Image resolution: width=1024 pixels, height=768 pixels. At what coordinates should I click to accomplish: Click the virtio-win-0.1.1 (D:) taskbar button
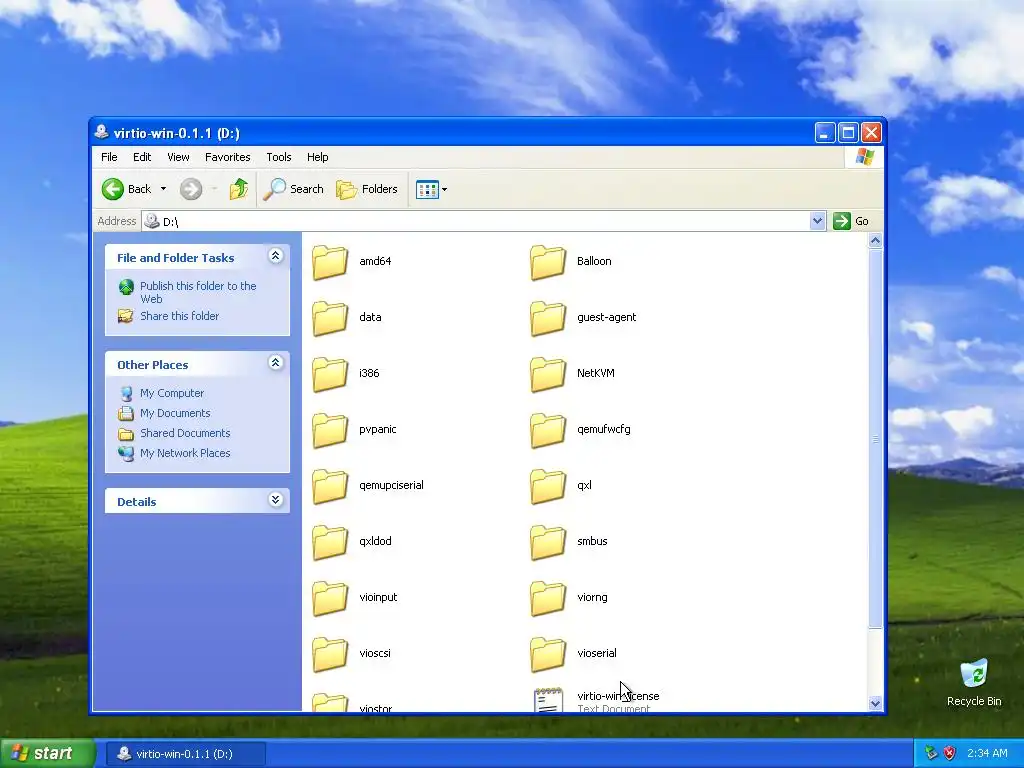[185, 754]
